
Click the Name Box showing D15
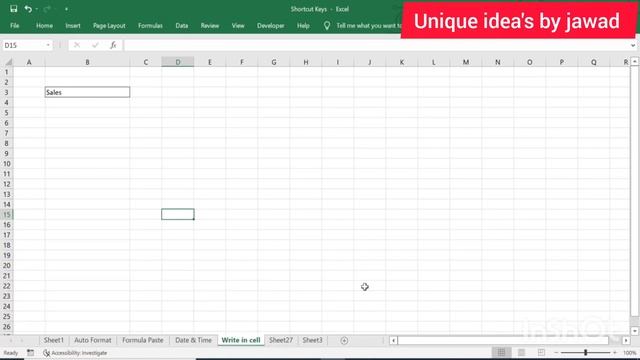pyautogui.click(x=23, y=45)
